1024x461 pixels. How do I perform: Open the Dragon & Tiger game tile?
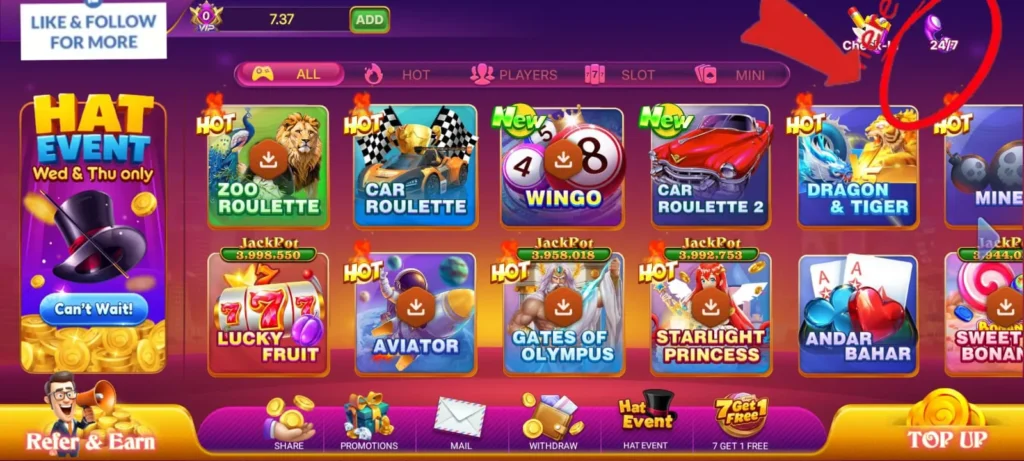tap(857, 166)
